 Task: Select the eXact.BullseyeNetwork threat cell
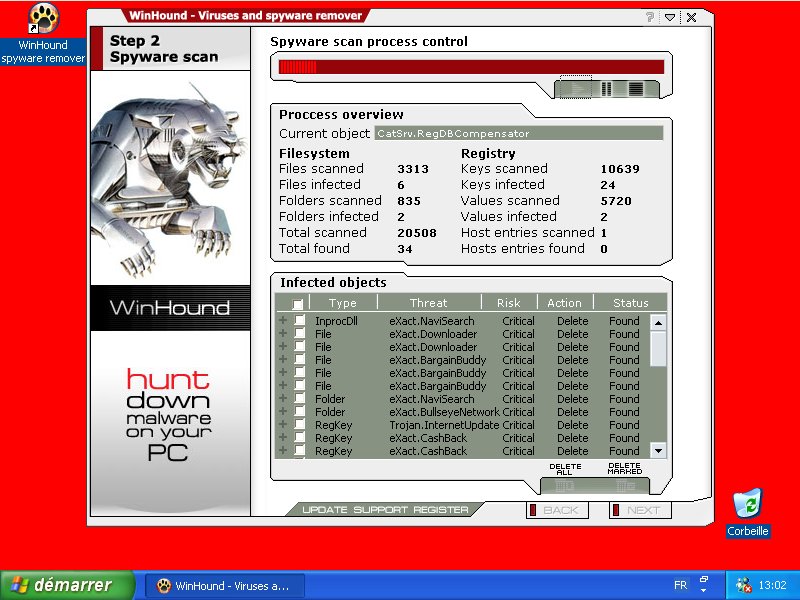click(x=444, y=412)
